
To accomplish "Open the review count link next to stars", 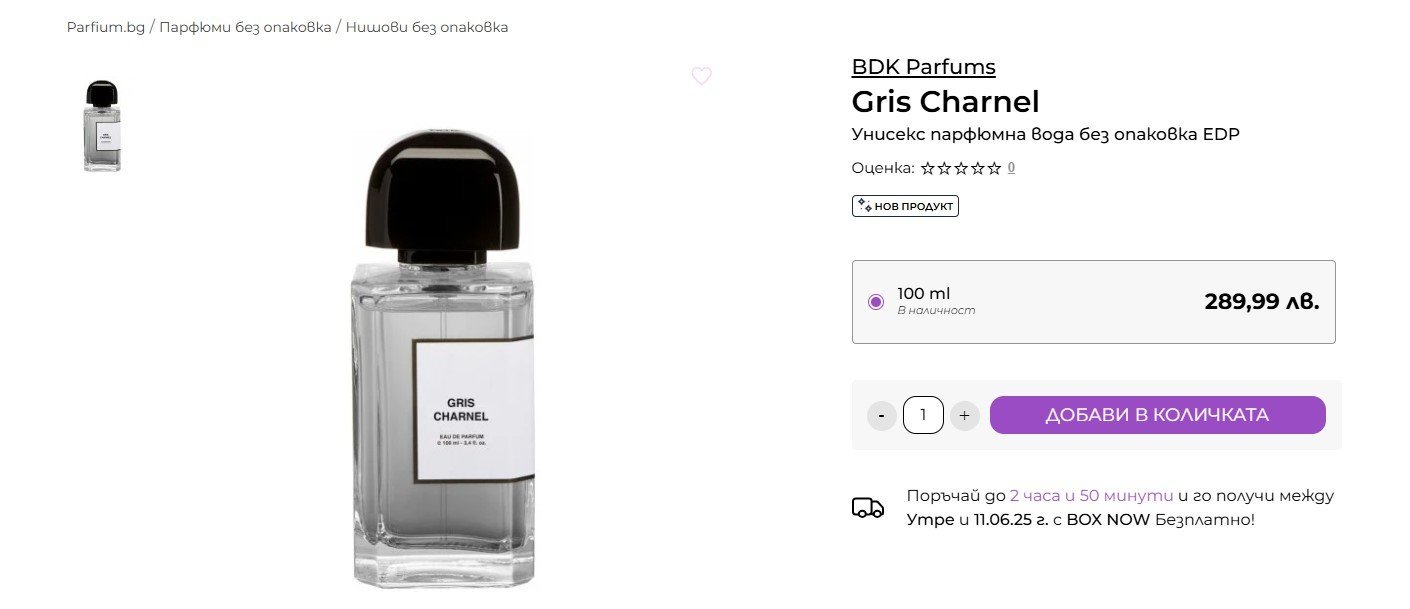I will point(1011,168).
